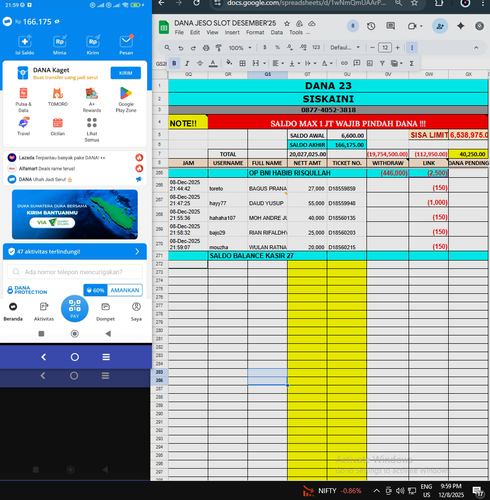Click the font size 12 field
The height and width of the screenshot is (500, 490).
point(385,47)
